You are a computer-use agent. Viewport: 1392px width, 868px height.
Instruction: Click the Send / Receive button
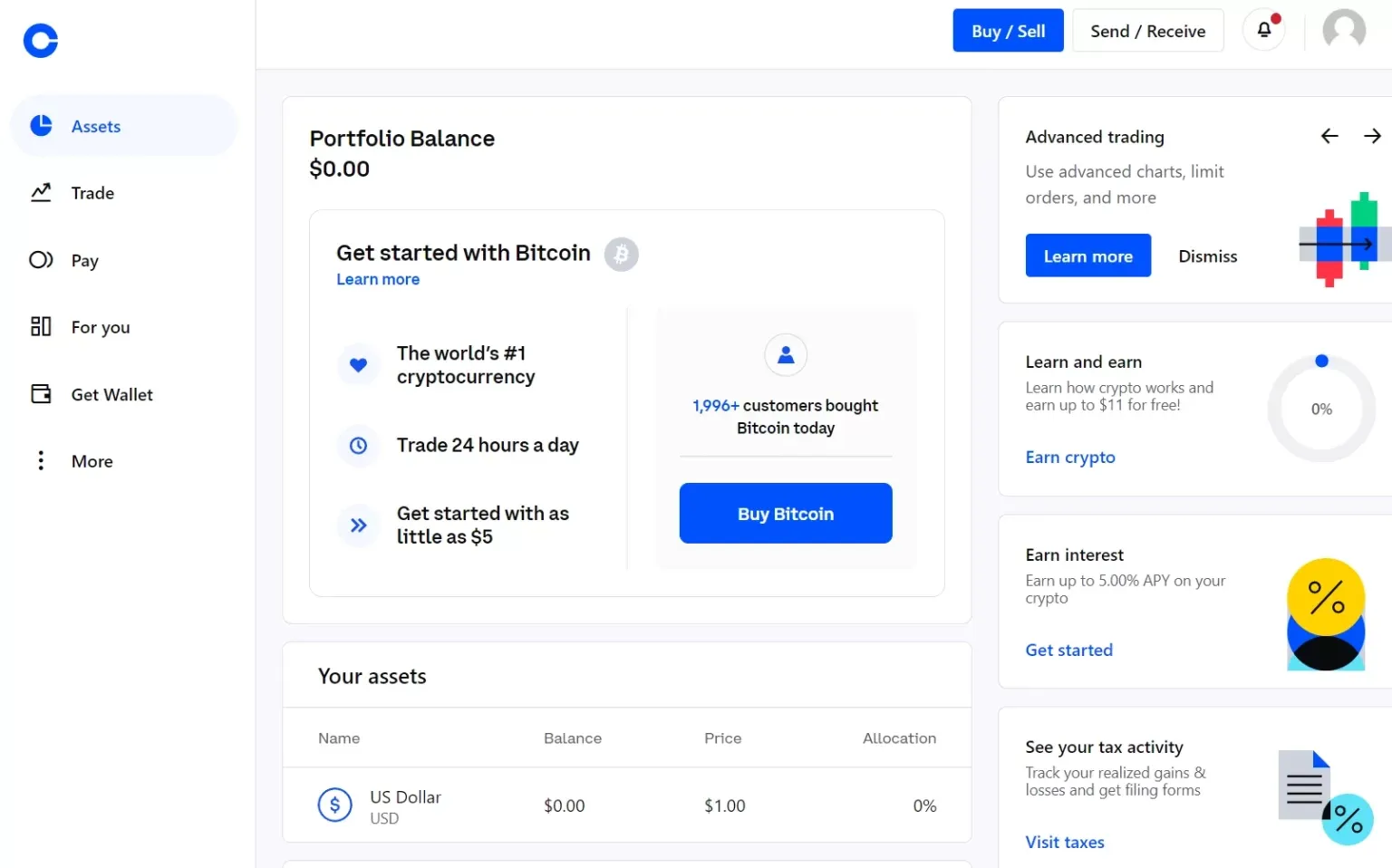(x=1147, y=30)
